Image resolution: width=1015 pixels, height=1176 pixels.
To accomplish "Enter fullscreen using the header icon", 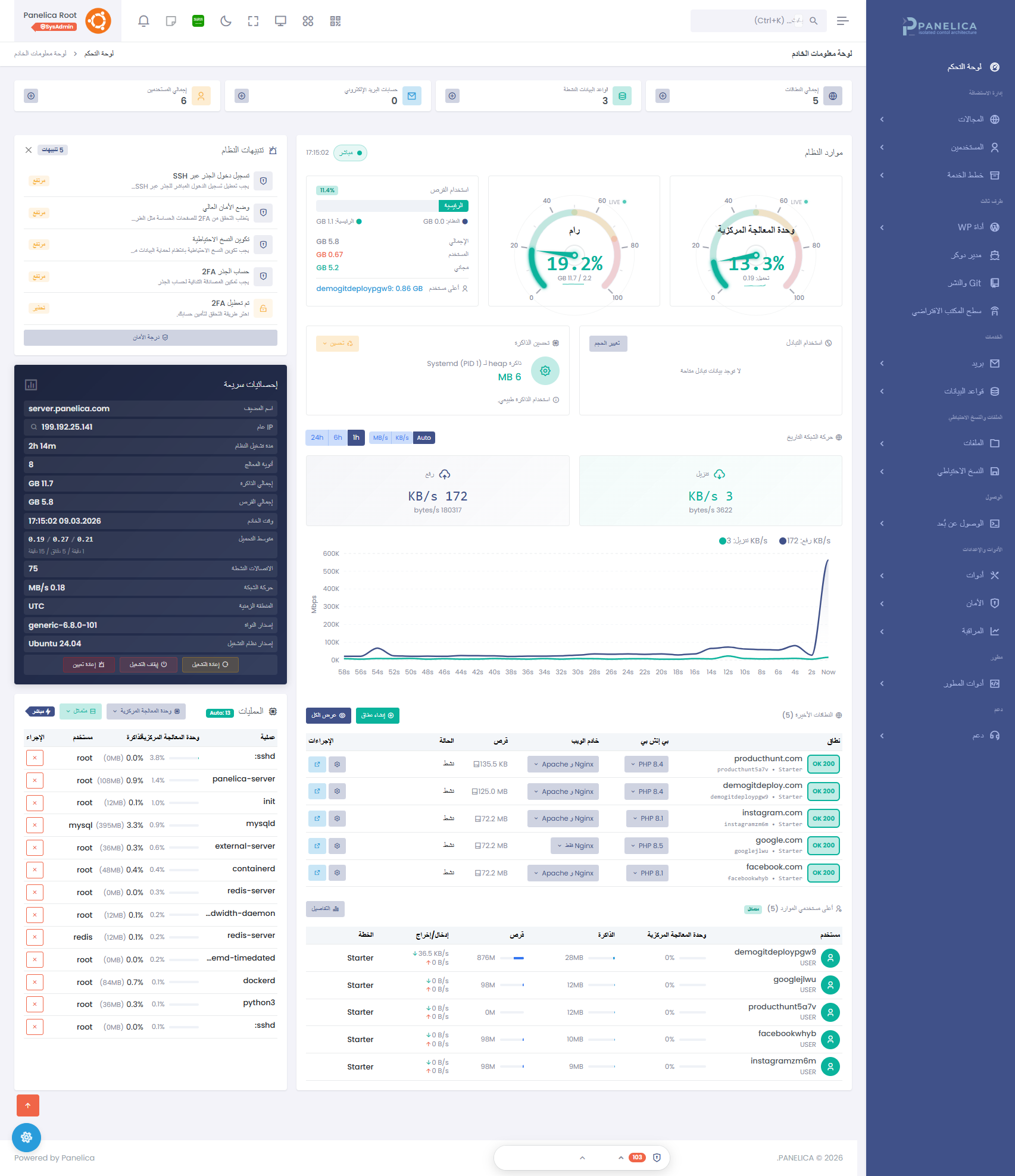I will click(x=253, y=21).
